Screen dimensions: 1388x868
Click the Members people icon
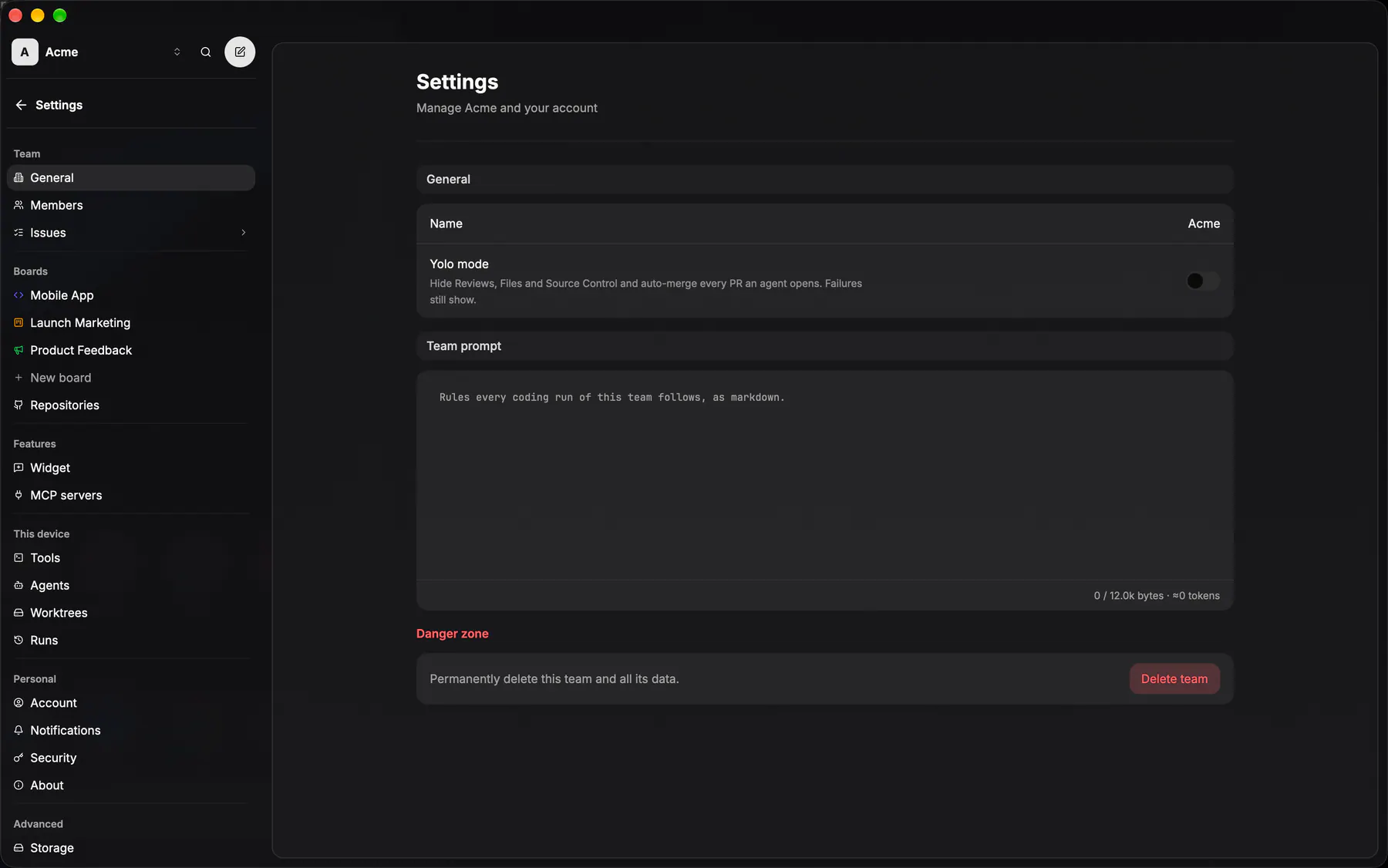(x=19, y=205)
